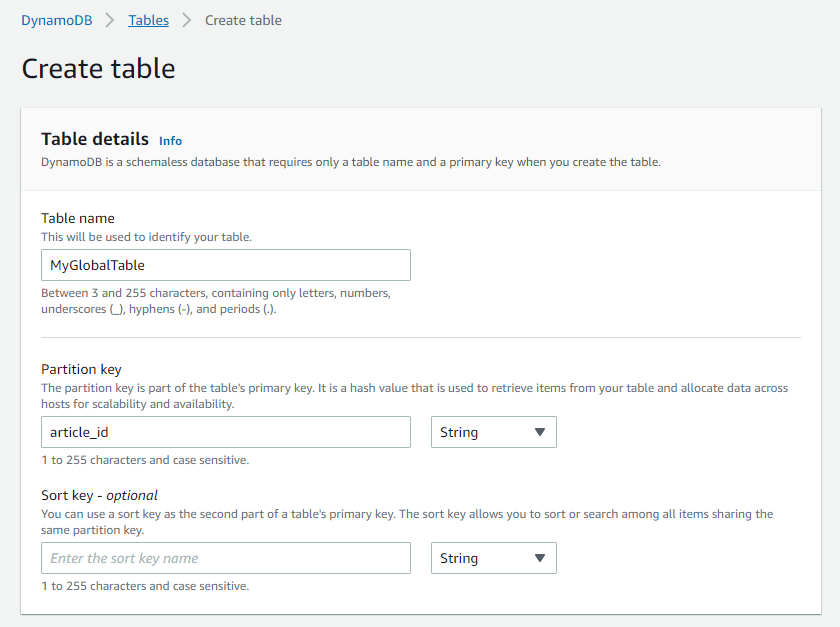The height and width of the screenshot is (627, 840).
Task: Click the chevron between Tables and Create table
Action: [187, 20]
